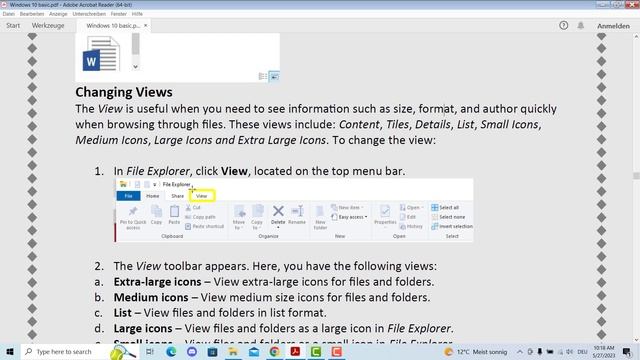
Task: Select the Windows 10 basic.pdf document tab
Action: pos(113,25)
